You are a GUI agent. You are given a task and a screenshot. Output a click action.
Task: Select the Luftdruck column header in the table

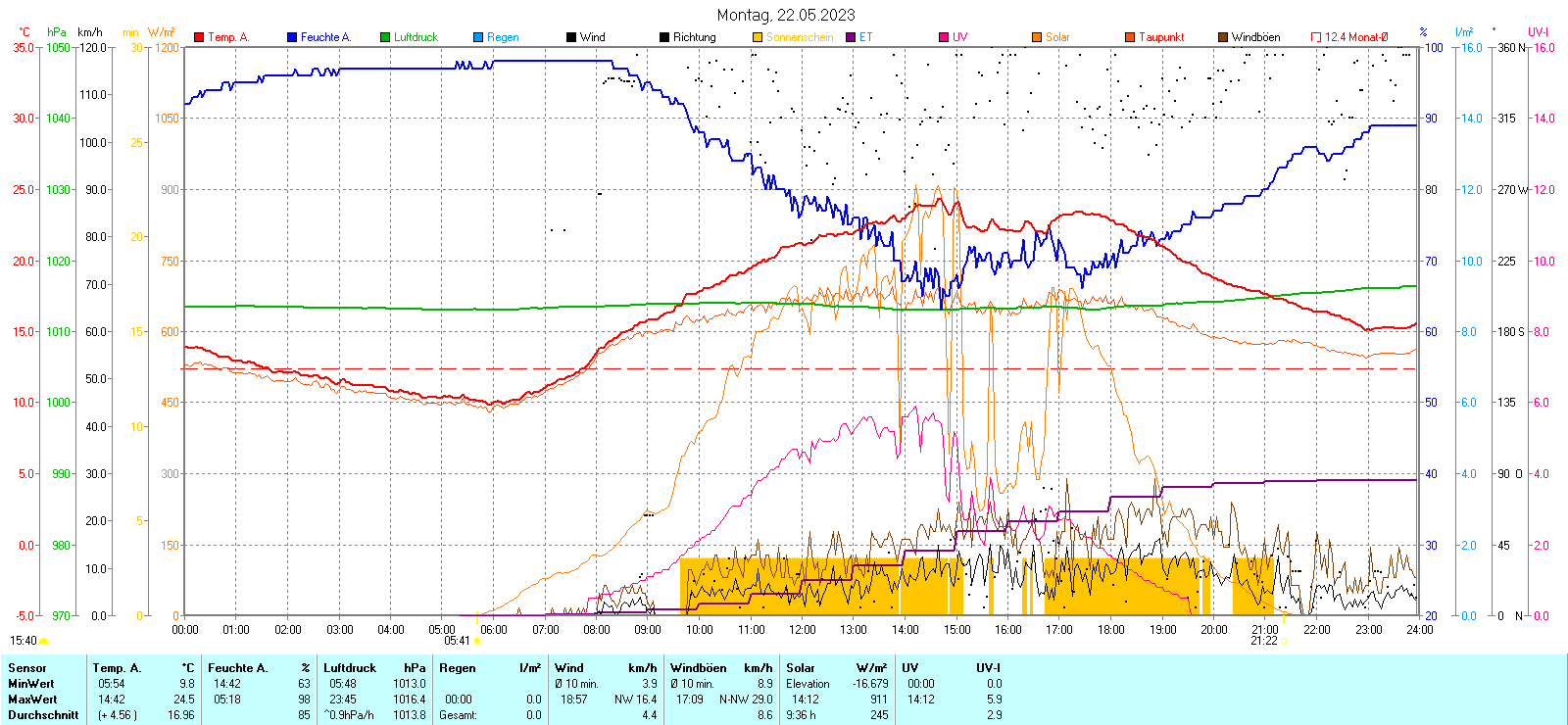coord(350,668)
